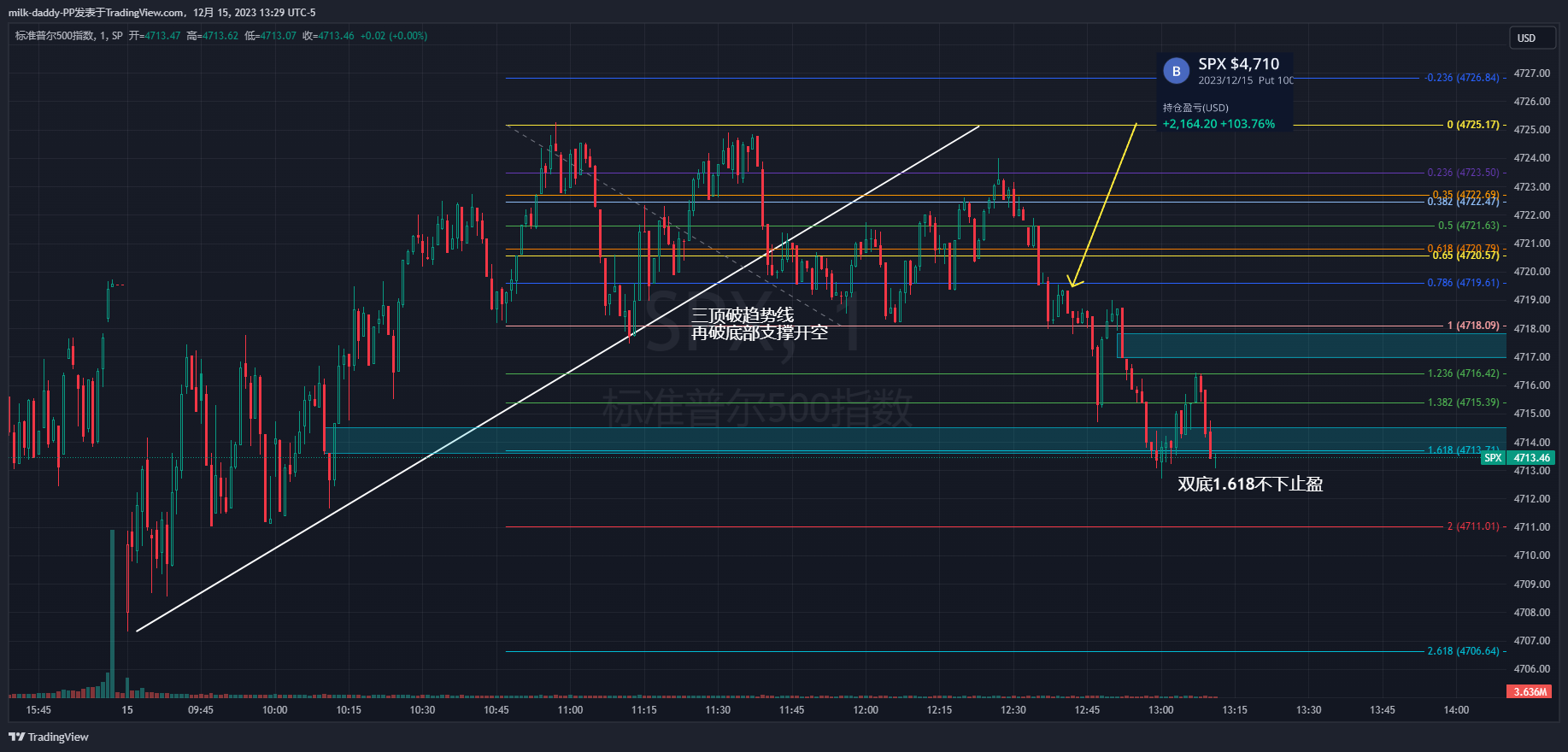Select the 0.5 (4721.63) Fibonacci label
This screenshot has width=1568, height=752.
tap(1468, 226)
